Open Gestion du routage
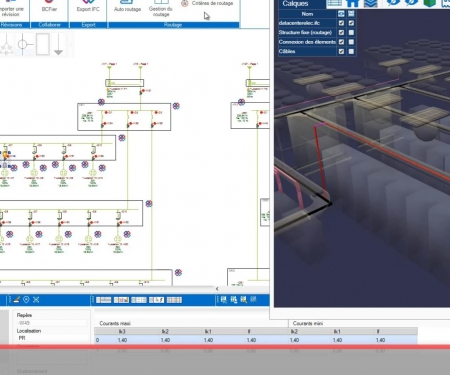Viewport: 450px width, 375px height. [x=161, y=8]
